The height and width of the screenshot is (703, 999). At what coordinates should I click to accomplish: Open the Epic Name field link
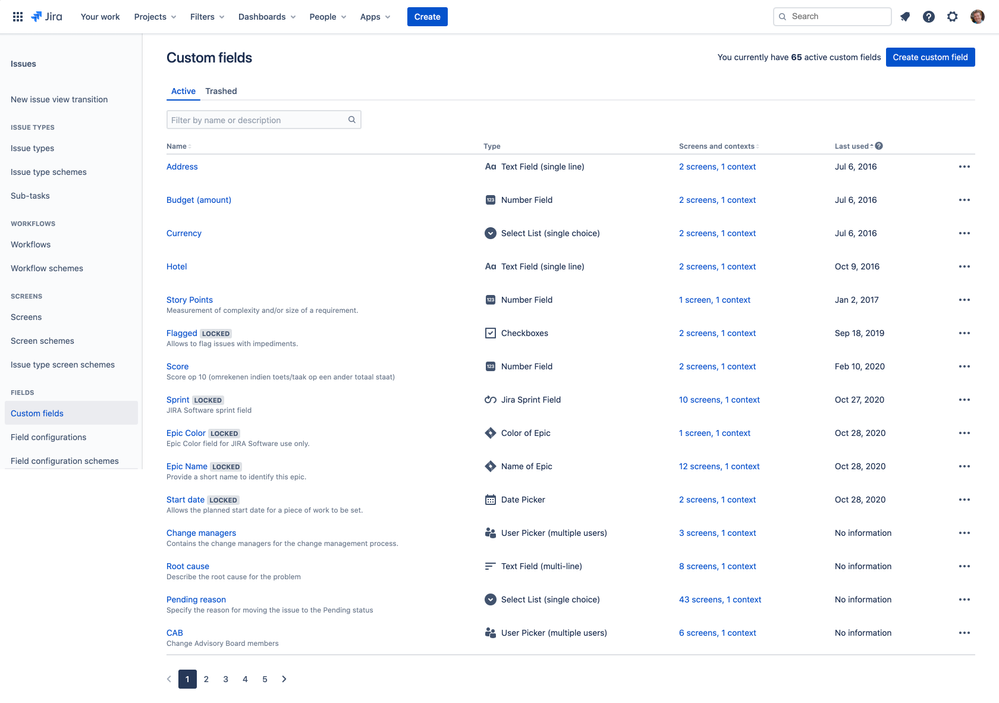187,467
